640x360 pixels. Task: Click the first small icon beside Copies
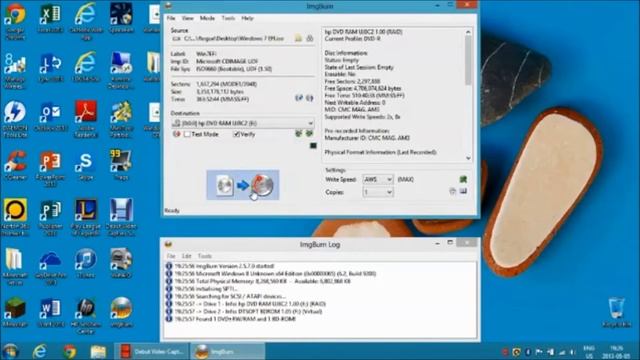(452, 191)
